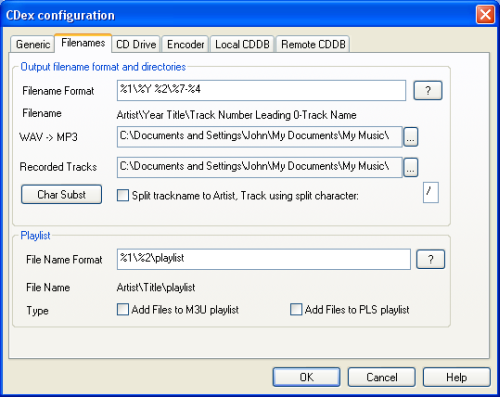Focus the Filename Format text field

click(x=261, y=90)
